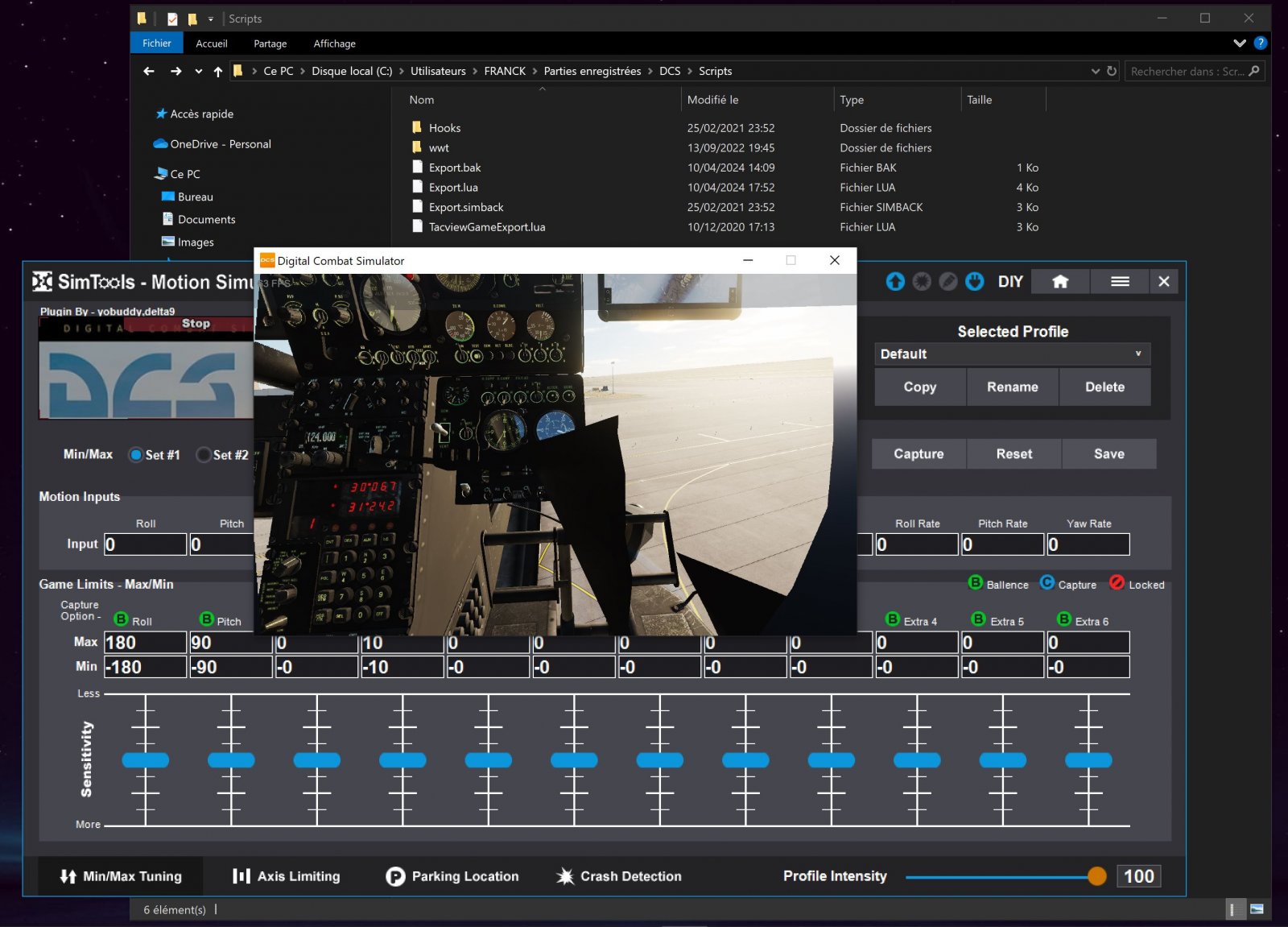Viewport: 1288px width, 927px height.
Task: Click the Explorer forward navigation arrow
Action: 176,71
